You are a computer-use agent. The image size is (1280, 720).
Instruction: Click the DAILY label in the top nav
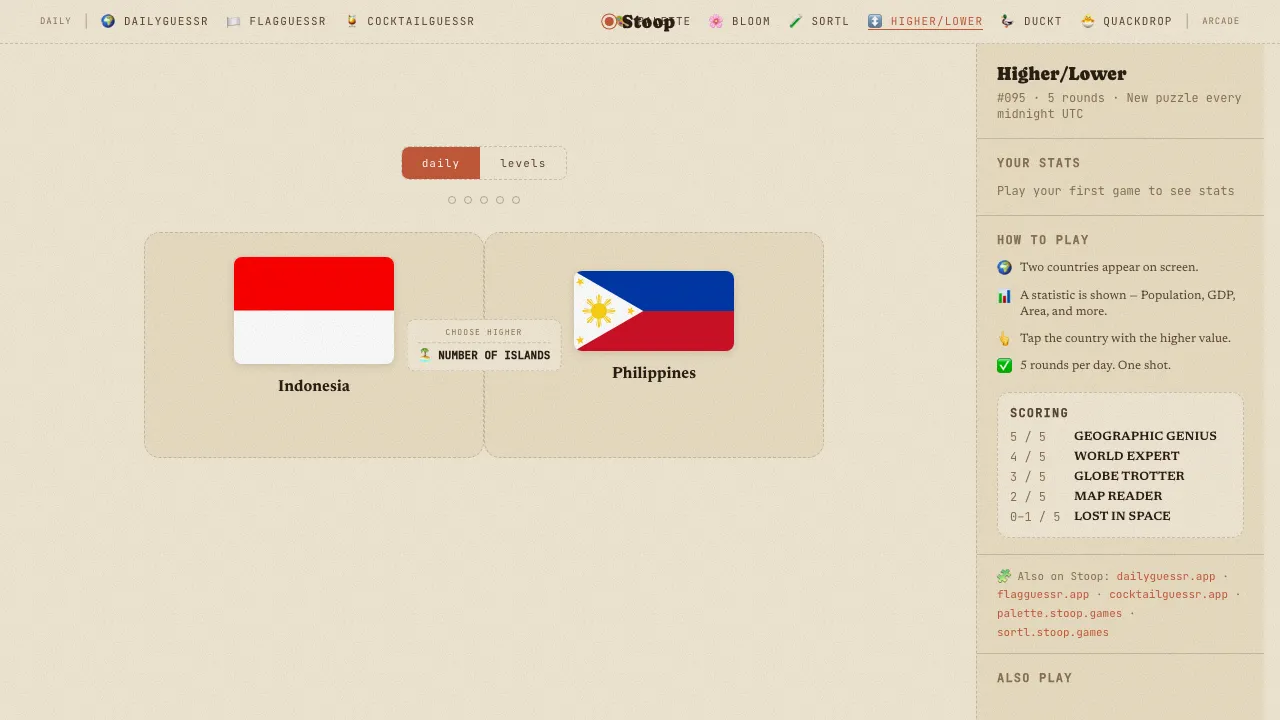pyautogui.click(x=56, y=21)
